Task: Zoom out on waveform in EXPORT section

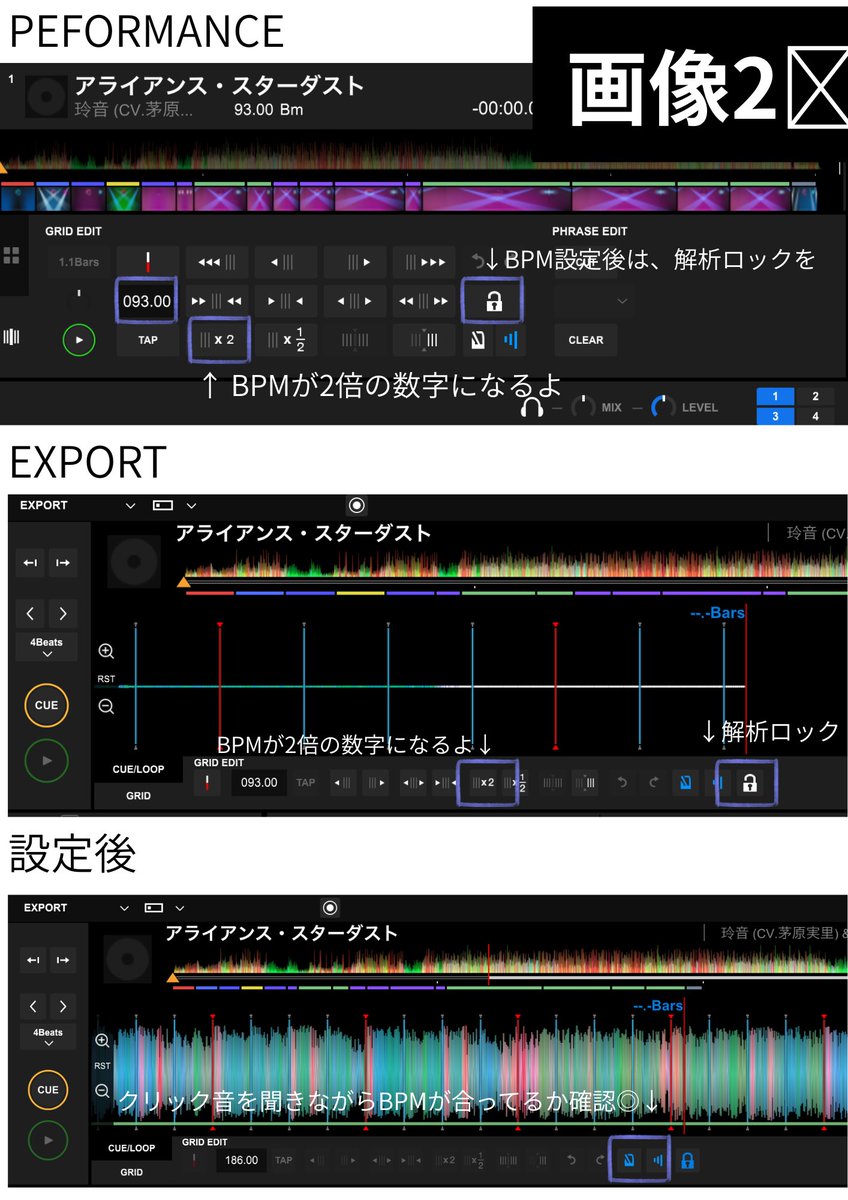Action: pyautogui.click(x=106, y=706)
